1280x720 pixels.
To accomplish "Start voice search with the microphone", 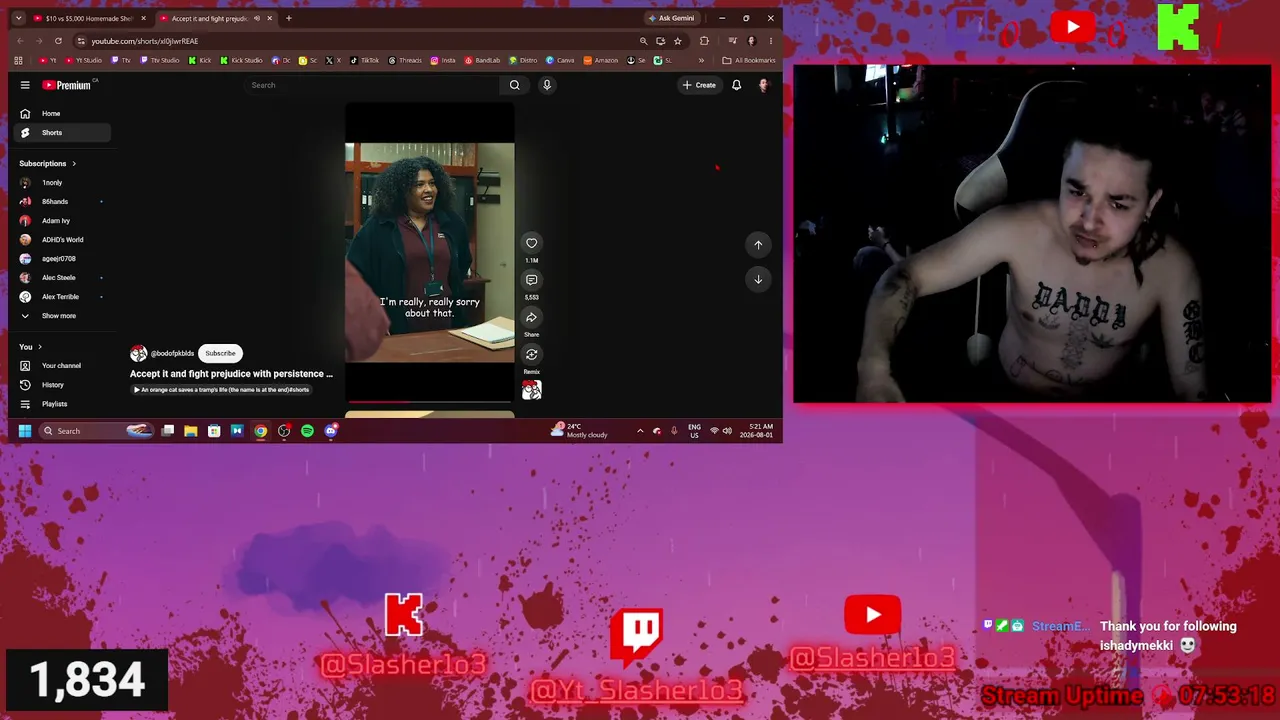I will click(x=547, y=85).
